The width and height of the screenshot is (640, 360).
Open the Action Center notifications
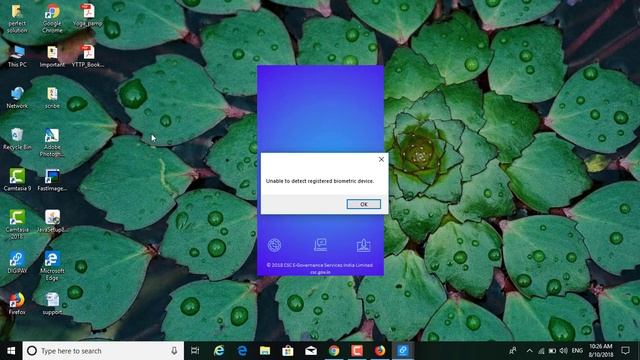[625, 351]
